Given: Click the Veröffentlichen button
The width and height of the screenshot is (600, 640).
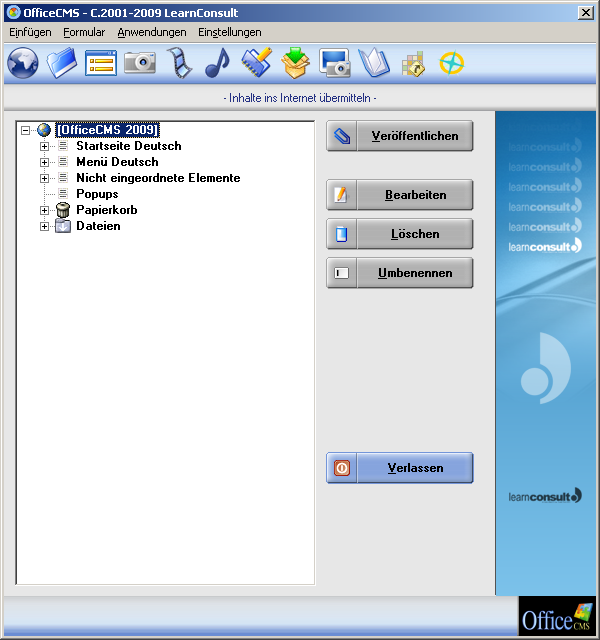Looking at the screenshot, I should click(400, 136).
